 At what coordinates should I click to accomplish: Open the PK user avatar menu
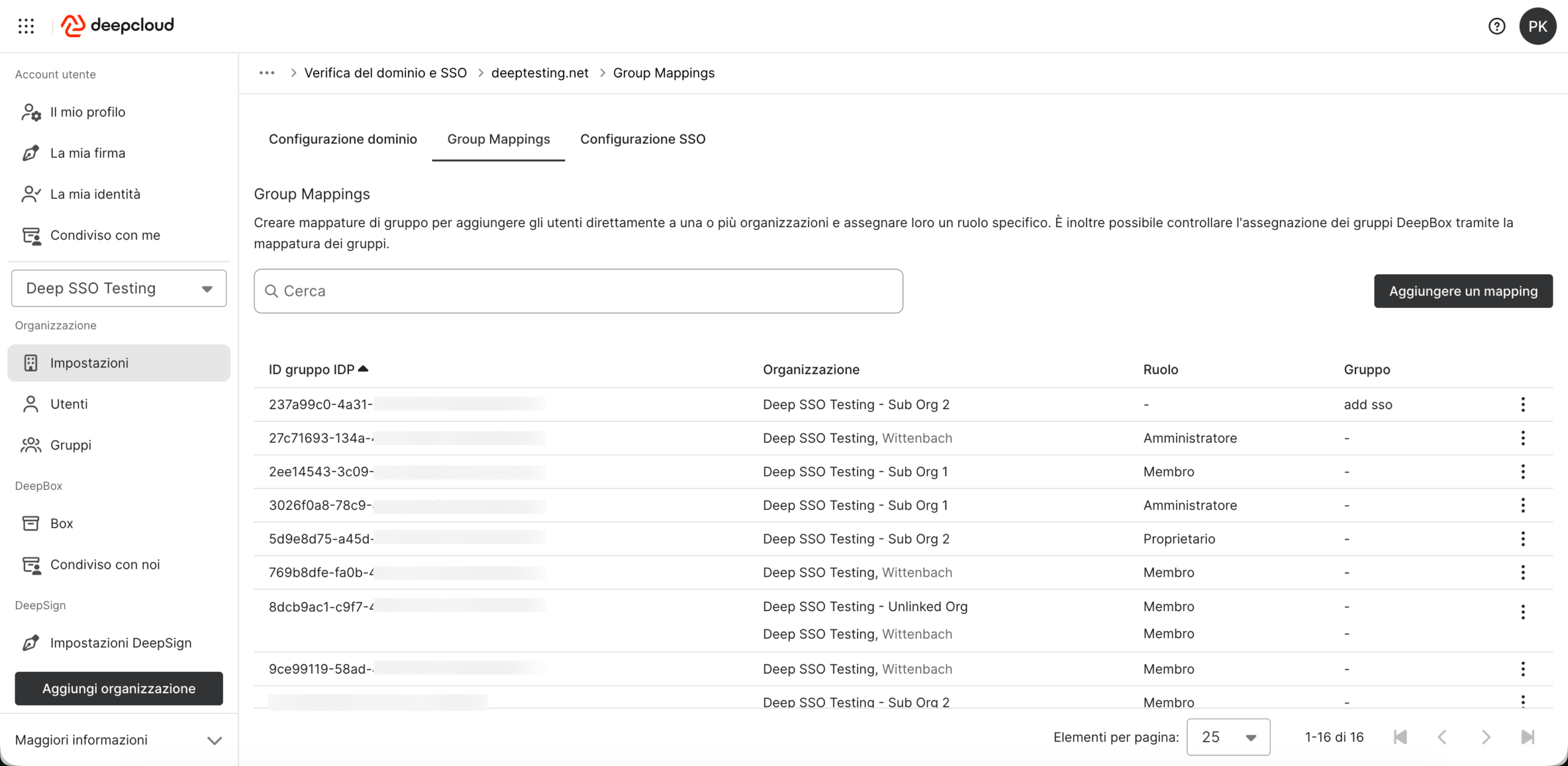point(1537,26)
